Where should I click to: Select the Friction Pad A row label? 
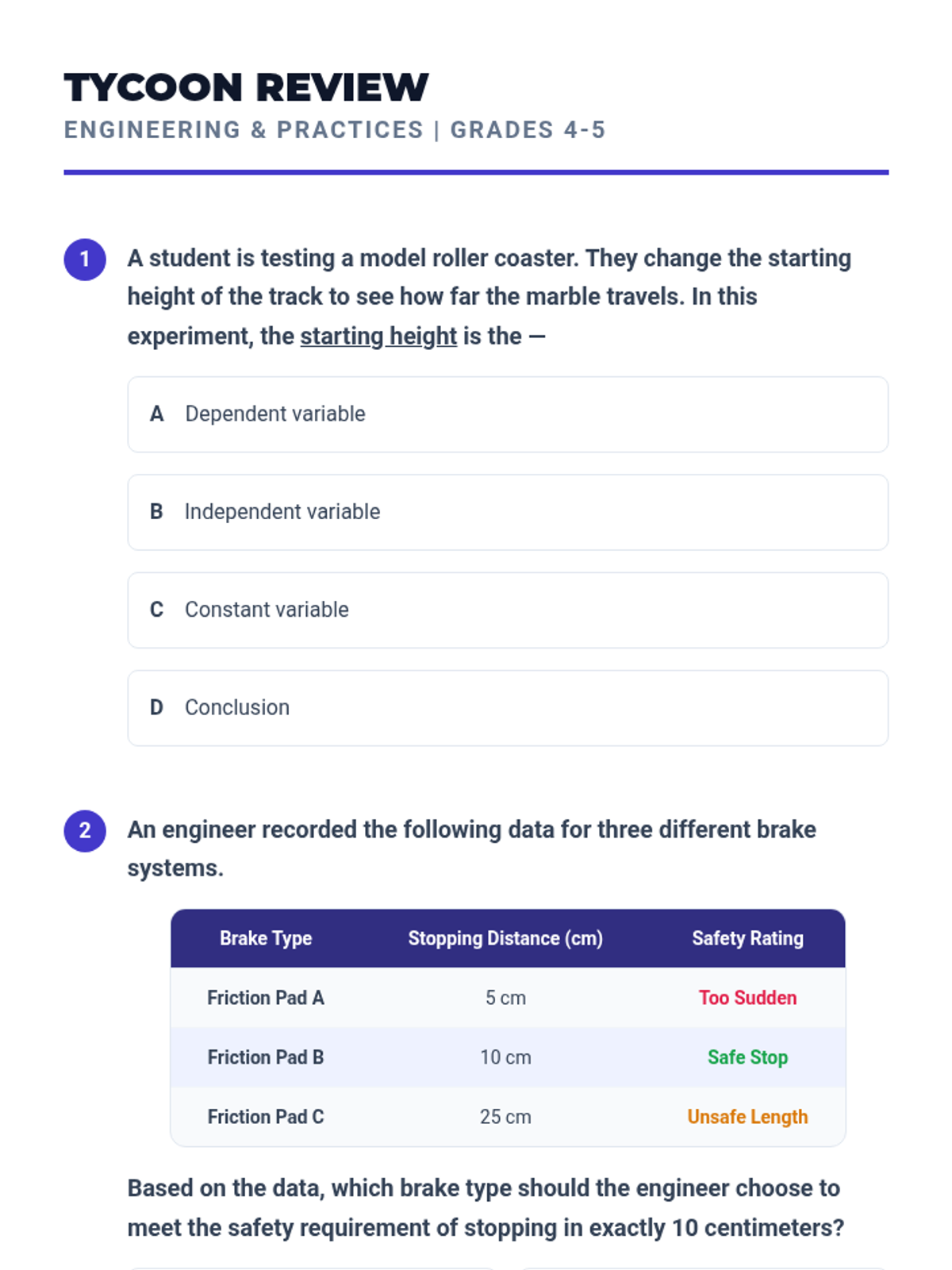pyautogui.click(x=266, y=998)
